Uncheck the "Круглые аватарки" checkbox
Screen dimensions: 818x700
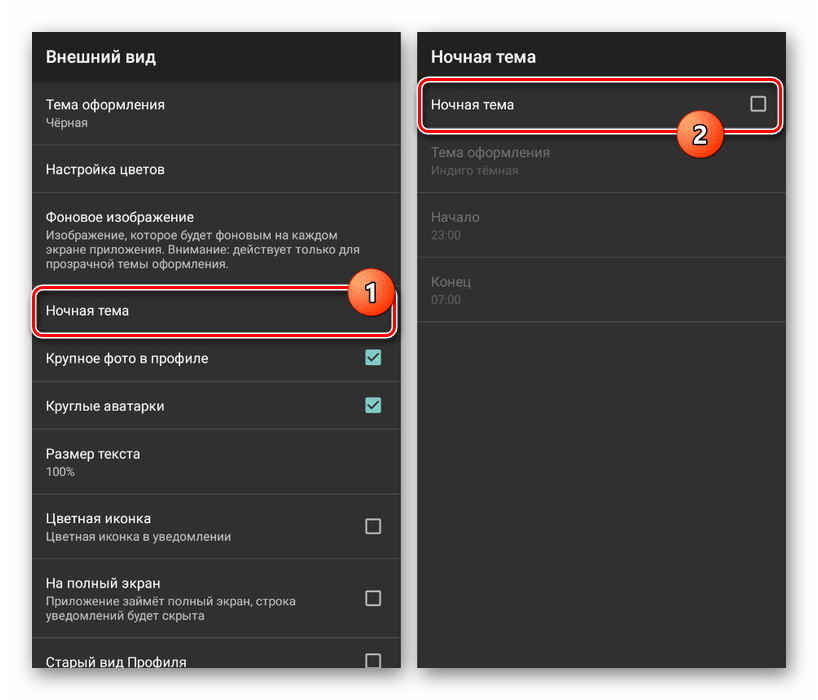click(373, 406)
